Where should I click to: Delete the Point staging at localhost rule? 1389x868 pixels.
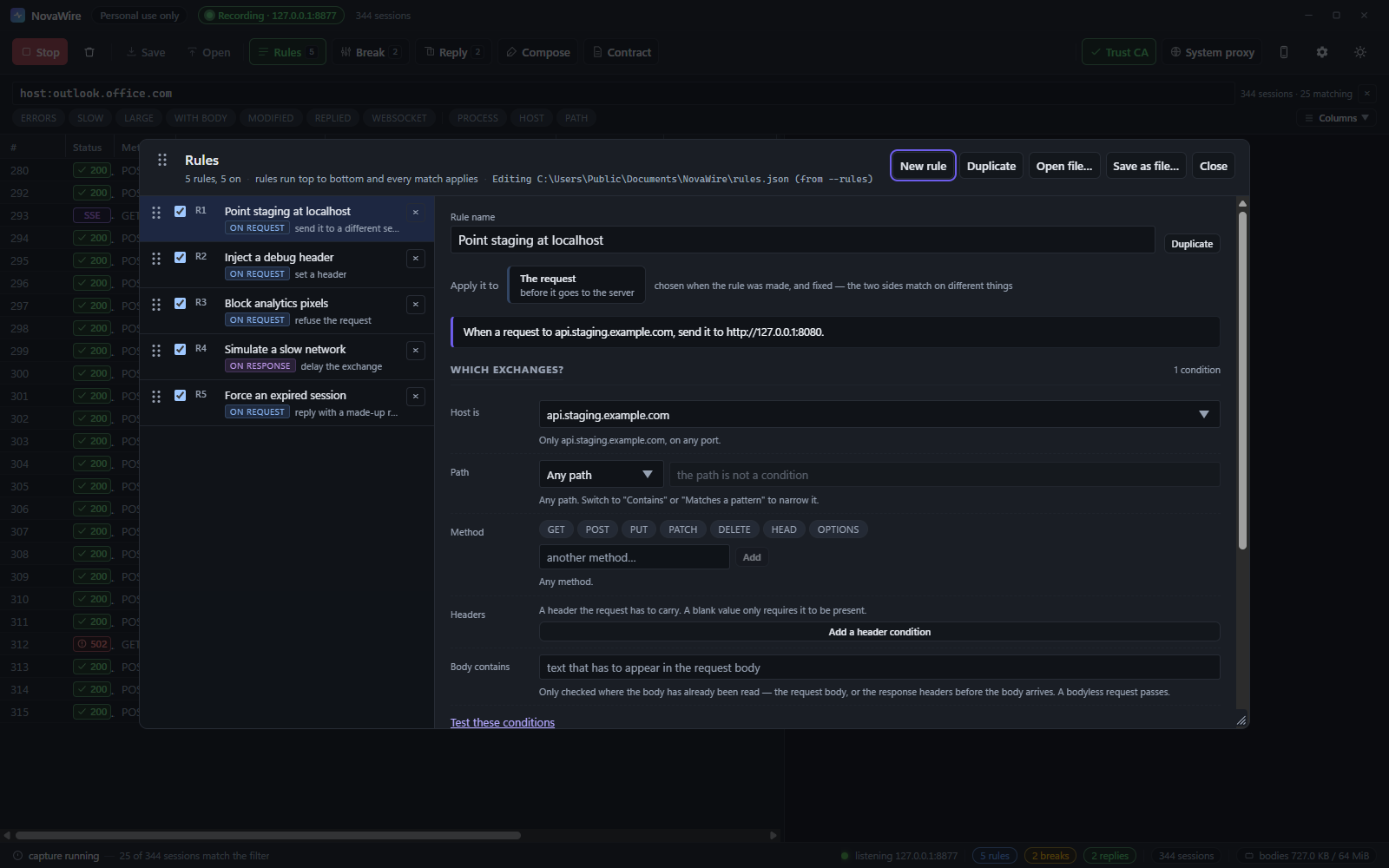(x=416, y=213)
